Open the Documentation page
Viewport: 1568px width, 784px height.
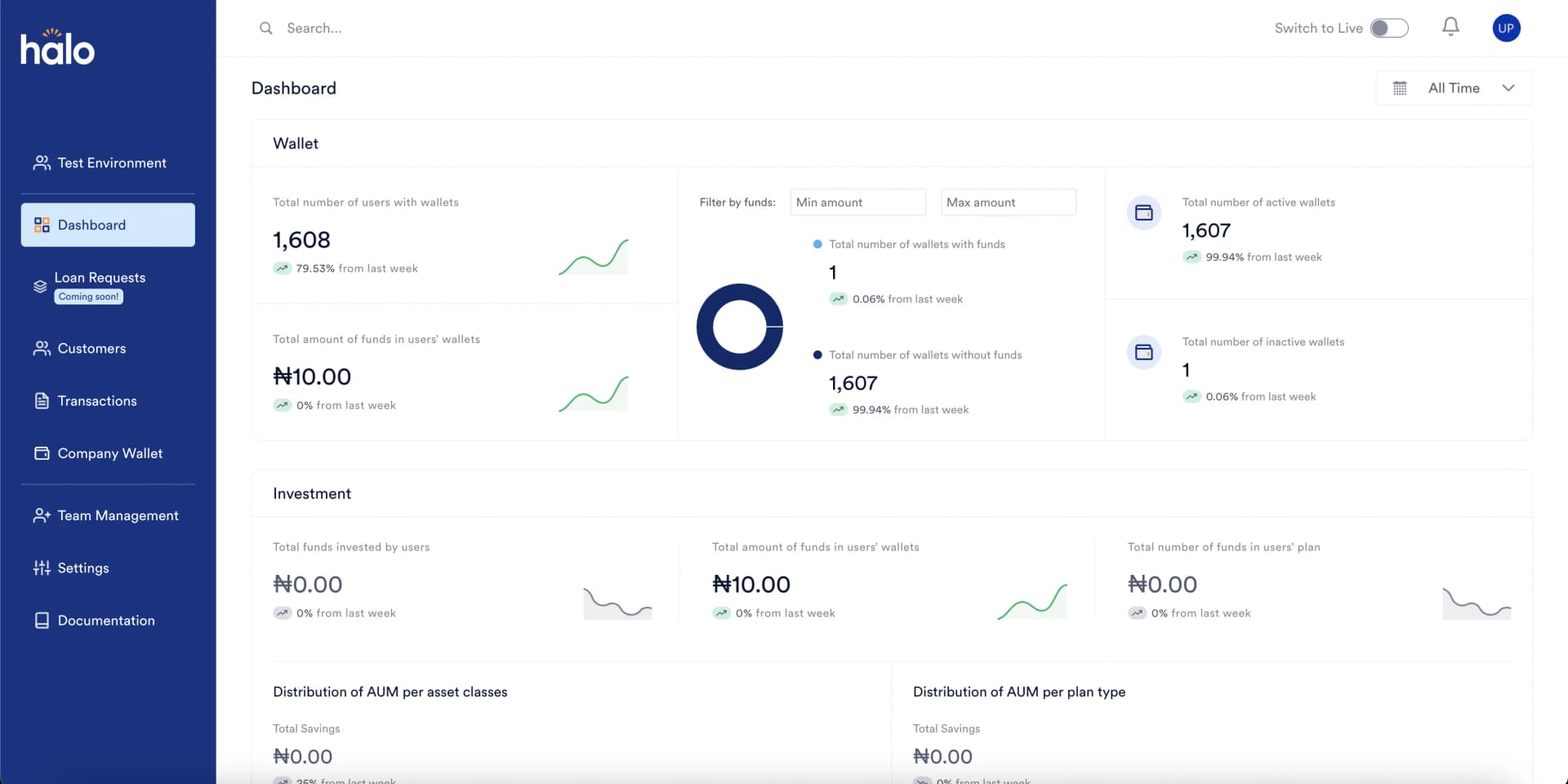tap(106, 620)
